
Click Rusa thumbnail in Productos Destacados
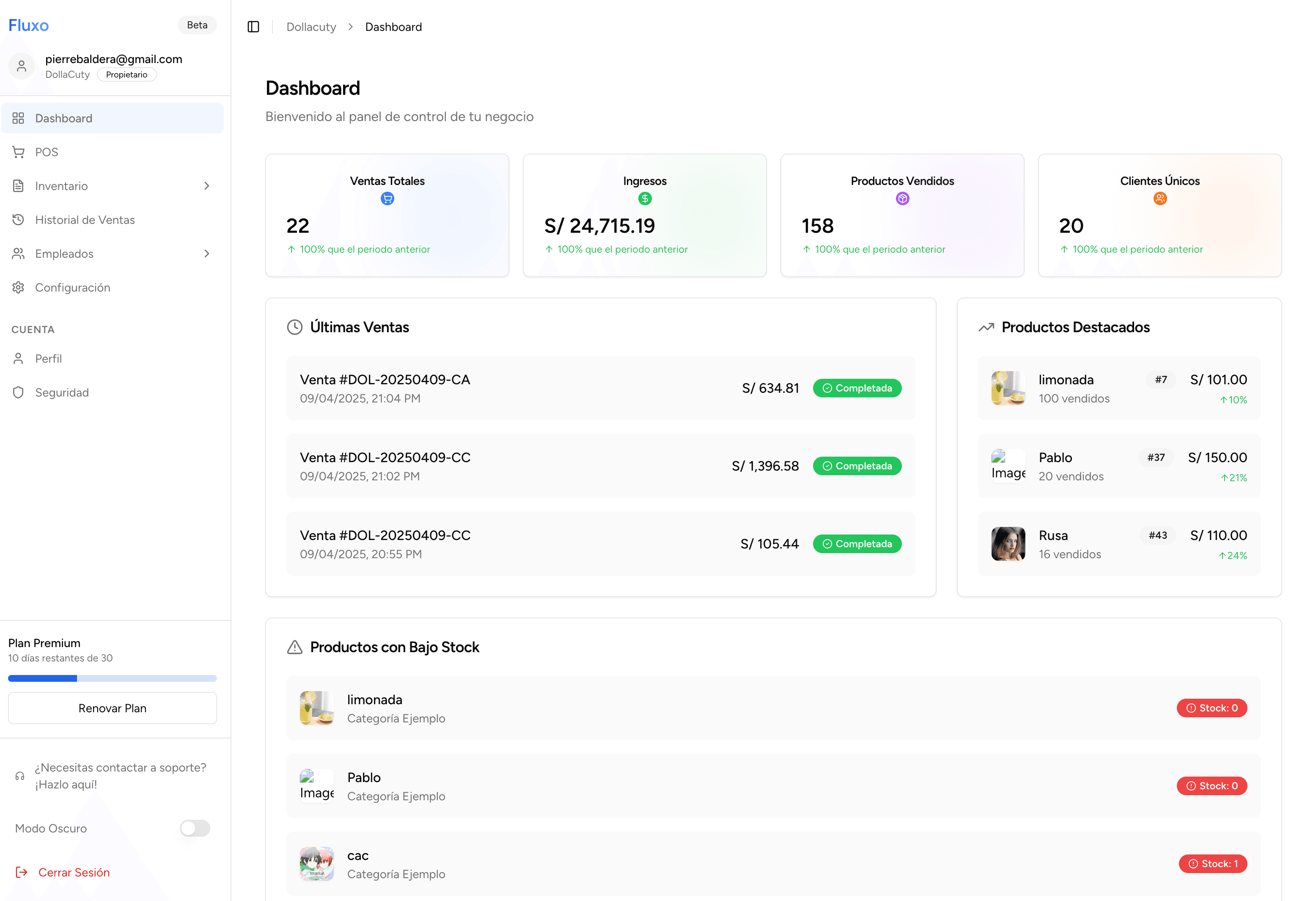pos(1008,544)
